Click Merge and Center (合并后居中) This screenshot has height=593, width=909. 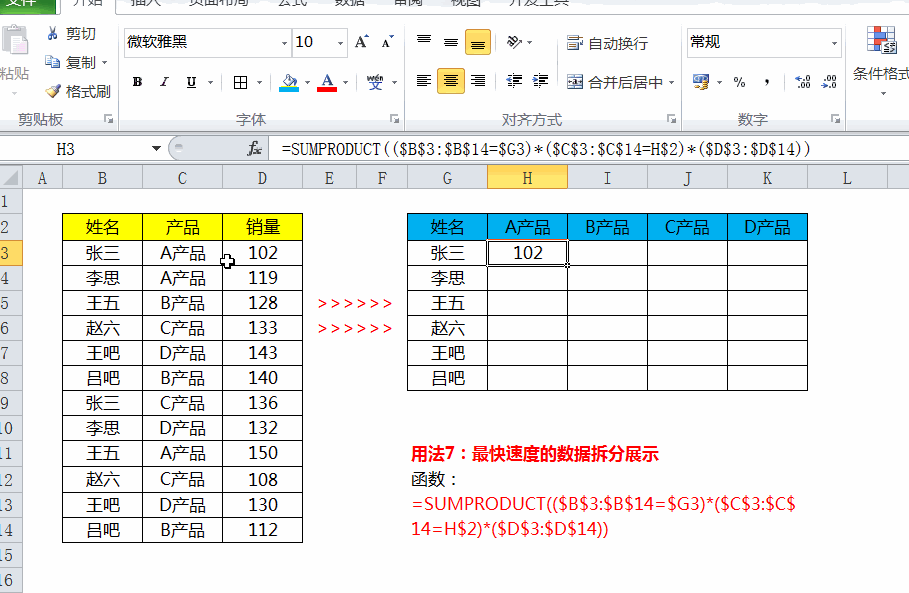coord(615,82)
